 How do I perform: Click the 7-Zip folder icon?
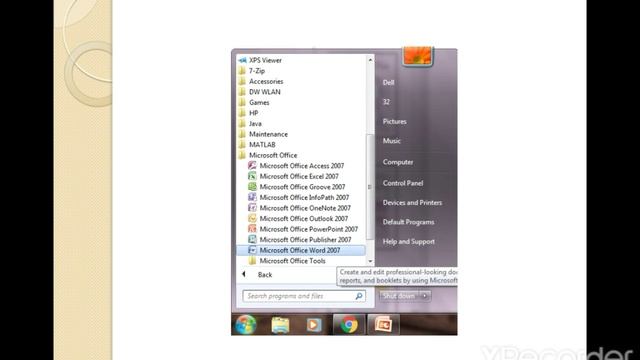click(242, 71)
